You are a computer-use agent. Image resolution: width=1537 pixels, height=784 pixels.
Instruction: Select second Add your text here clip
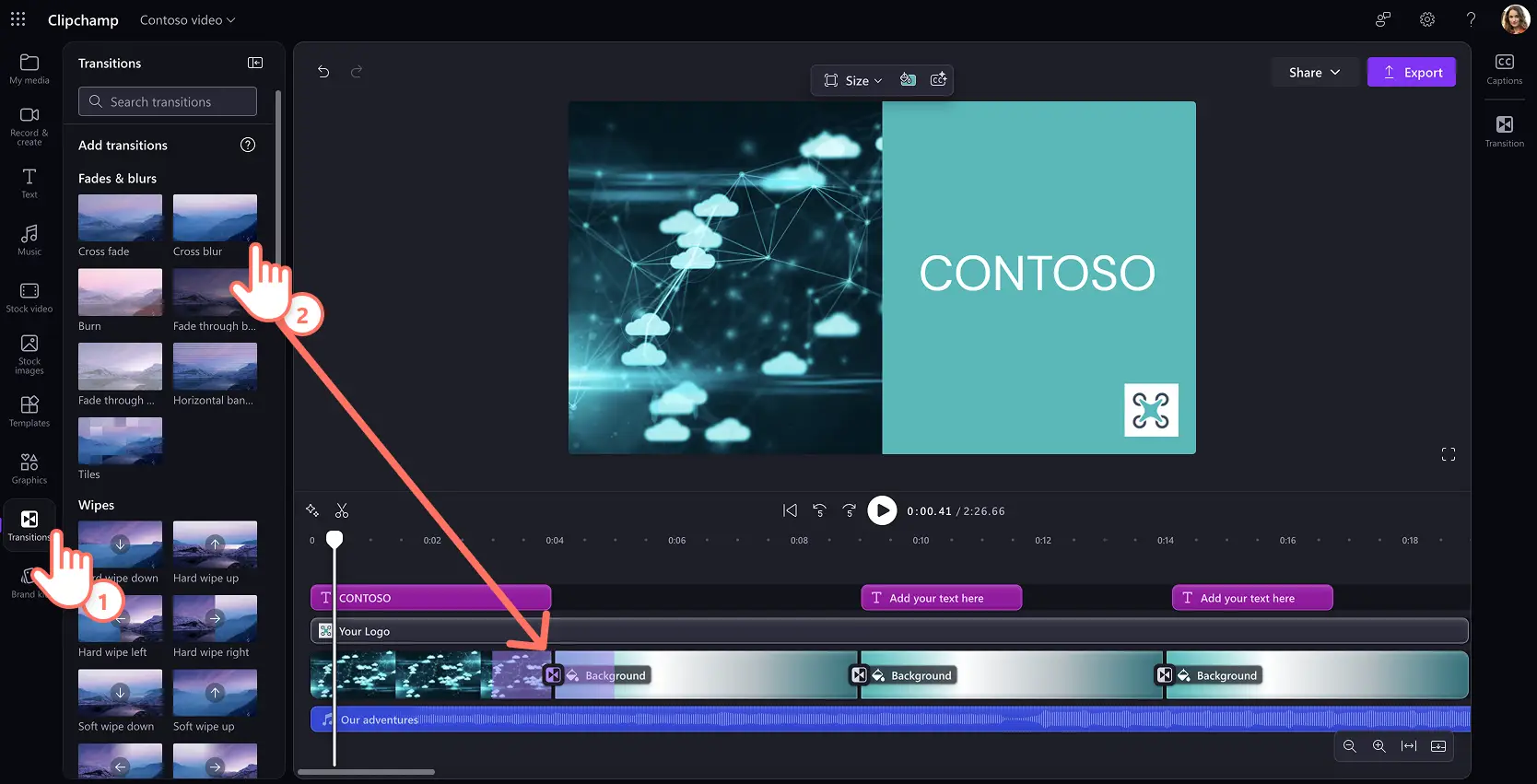click(1251, 598)
